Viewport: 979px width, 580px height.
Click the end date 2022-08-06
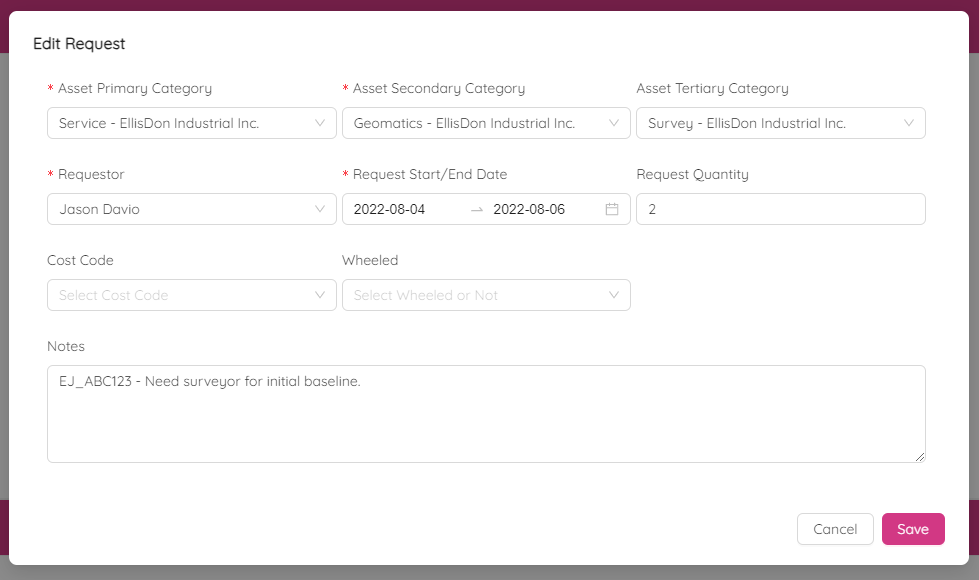point(529,209)
